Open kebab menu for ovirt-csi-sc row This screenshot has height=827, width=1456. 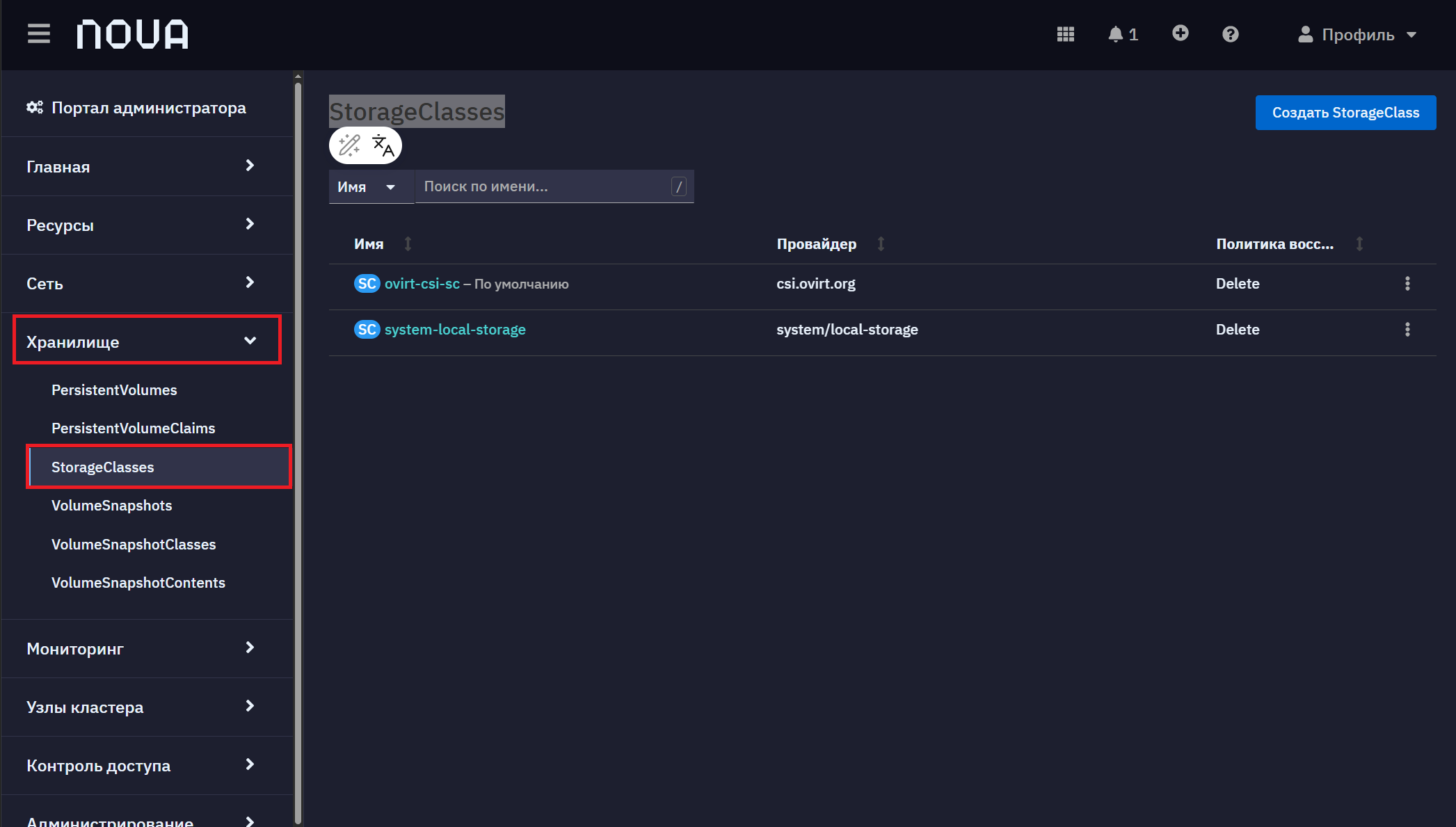point(1407,284)
